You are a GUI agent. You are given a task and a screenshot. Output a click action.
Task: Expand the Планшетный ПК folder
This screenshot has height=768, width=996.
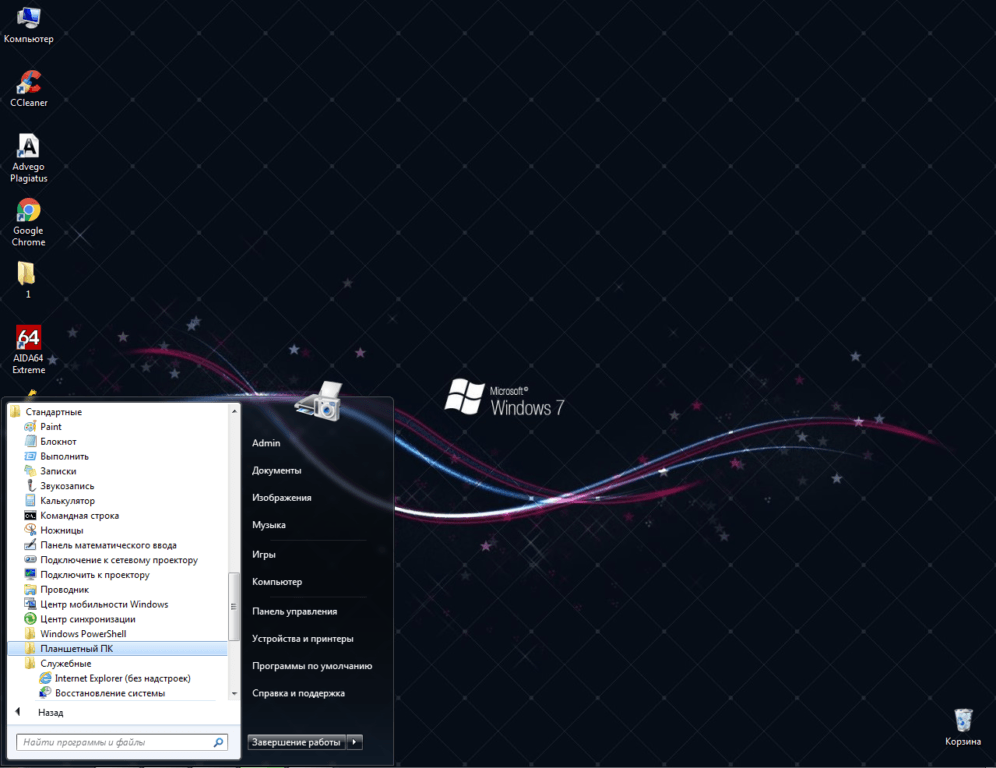coord(117,648)
